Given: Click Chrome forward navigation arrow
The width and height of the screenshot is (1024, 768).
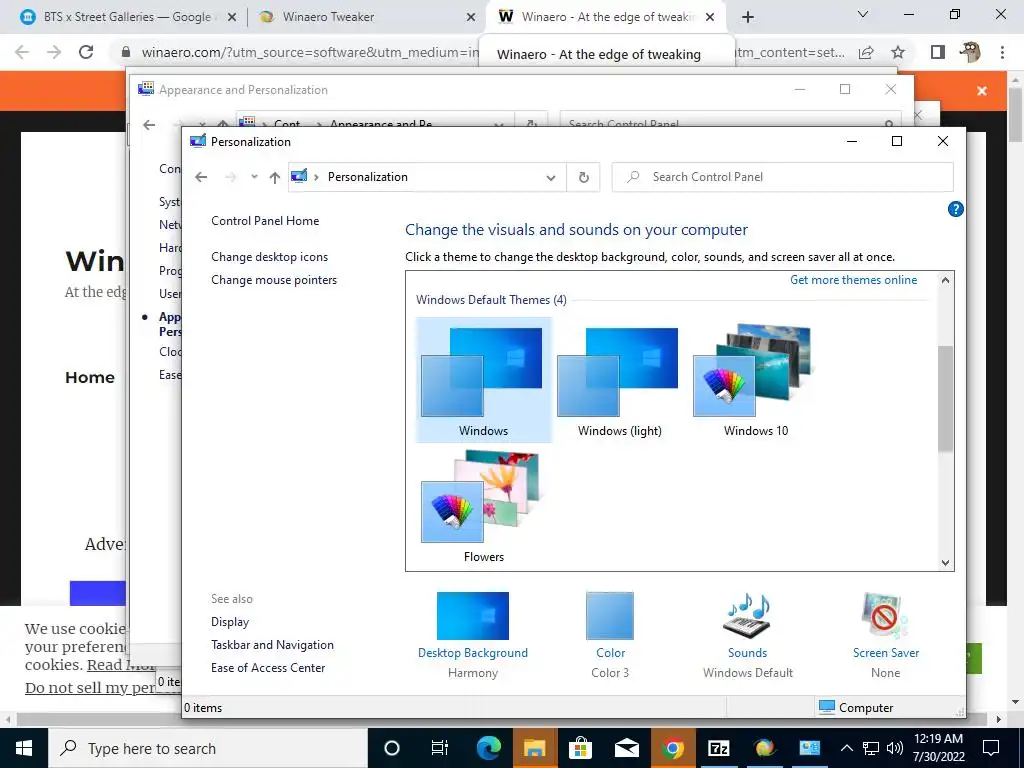Looking at the screenshot, I should click(54, 52).
